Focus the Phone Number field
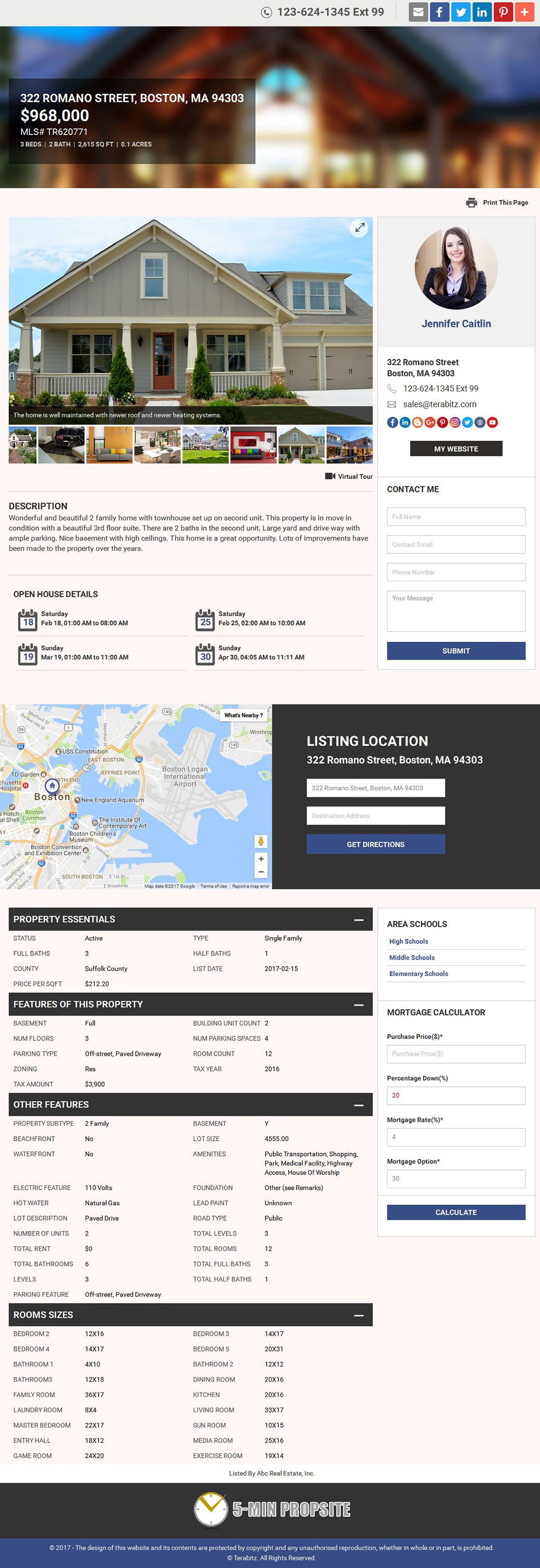Viewport: 540px width, 1568px height. tap(456, 572)
